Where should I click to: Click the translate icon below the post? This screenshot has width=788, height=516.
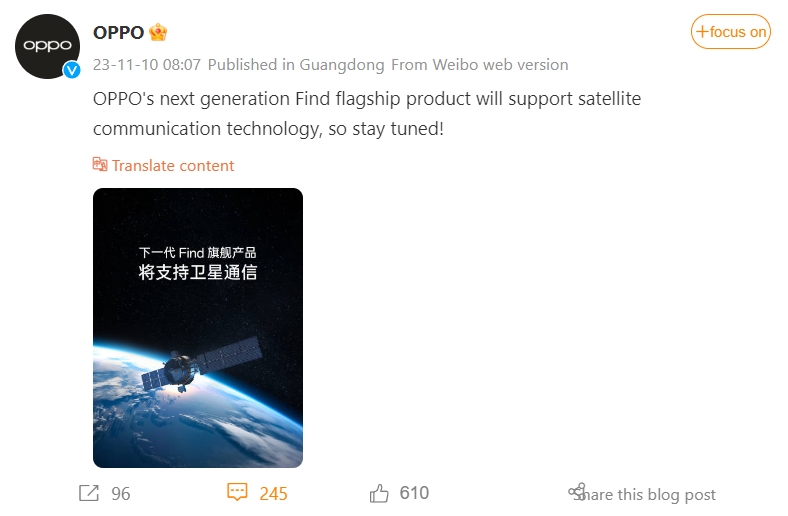(100, 165)
